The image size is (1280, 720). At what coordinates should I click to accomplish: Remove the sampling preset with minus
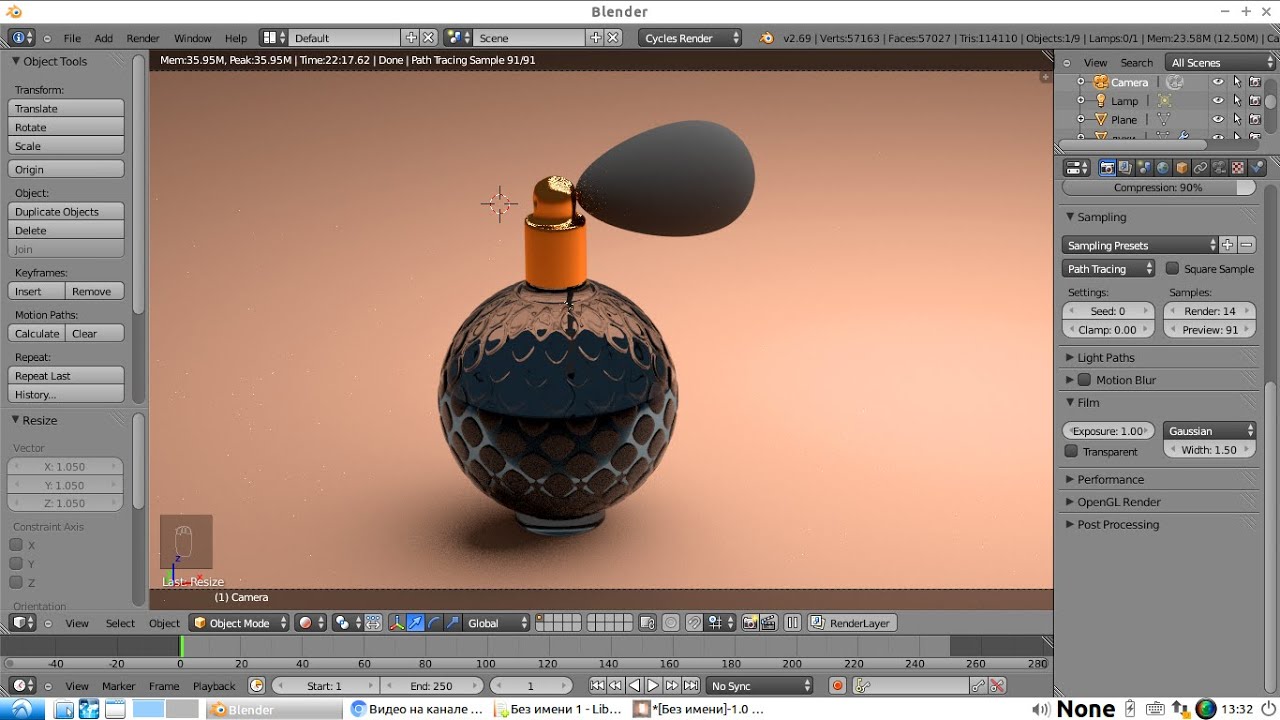point(1247,245)
